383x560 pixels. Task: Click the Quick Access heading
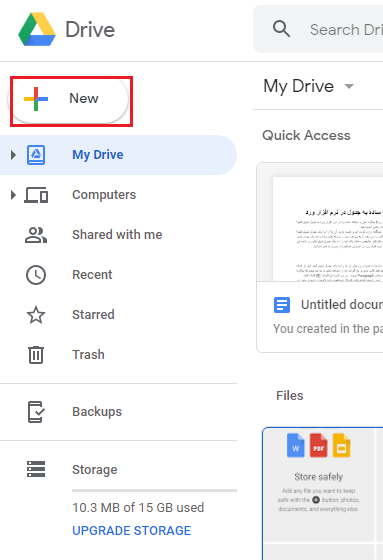click(306, 135)
